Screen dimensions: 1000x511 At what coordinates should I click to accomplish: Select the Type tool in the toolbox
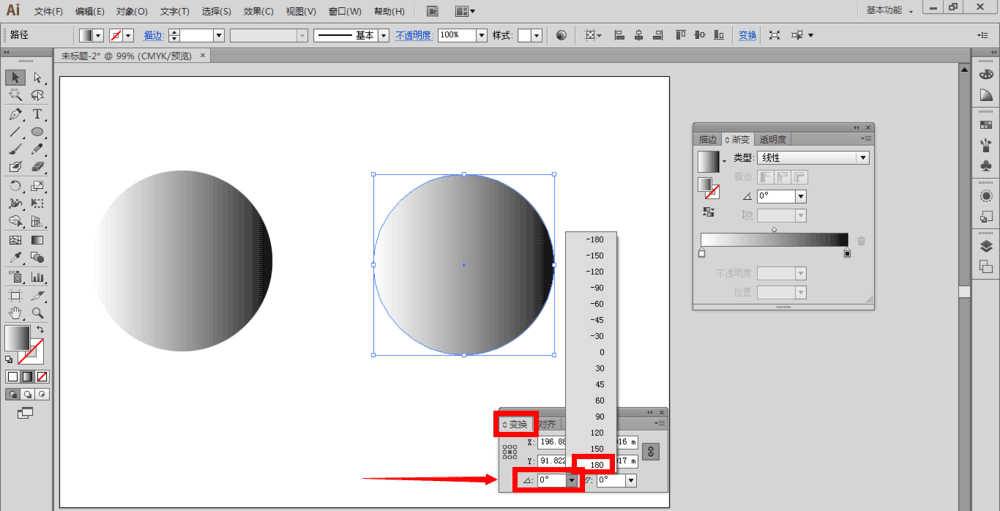pyautogui.click(x=37, y=114)
